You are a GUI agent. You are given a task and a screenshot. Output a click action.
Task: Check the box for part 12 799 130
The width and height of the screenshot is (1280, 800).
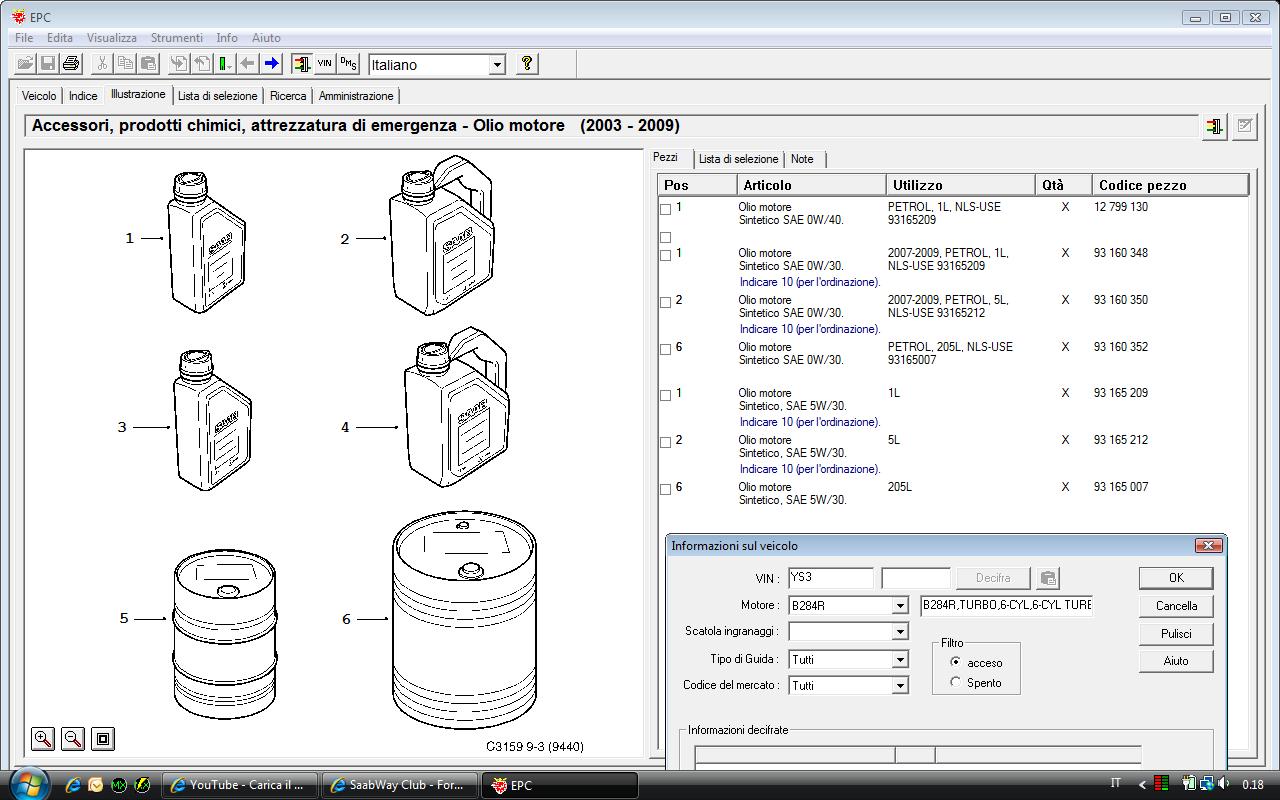click(x=666, y=209)
